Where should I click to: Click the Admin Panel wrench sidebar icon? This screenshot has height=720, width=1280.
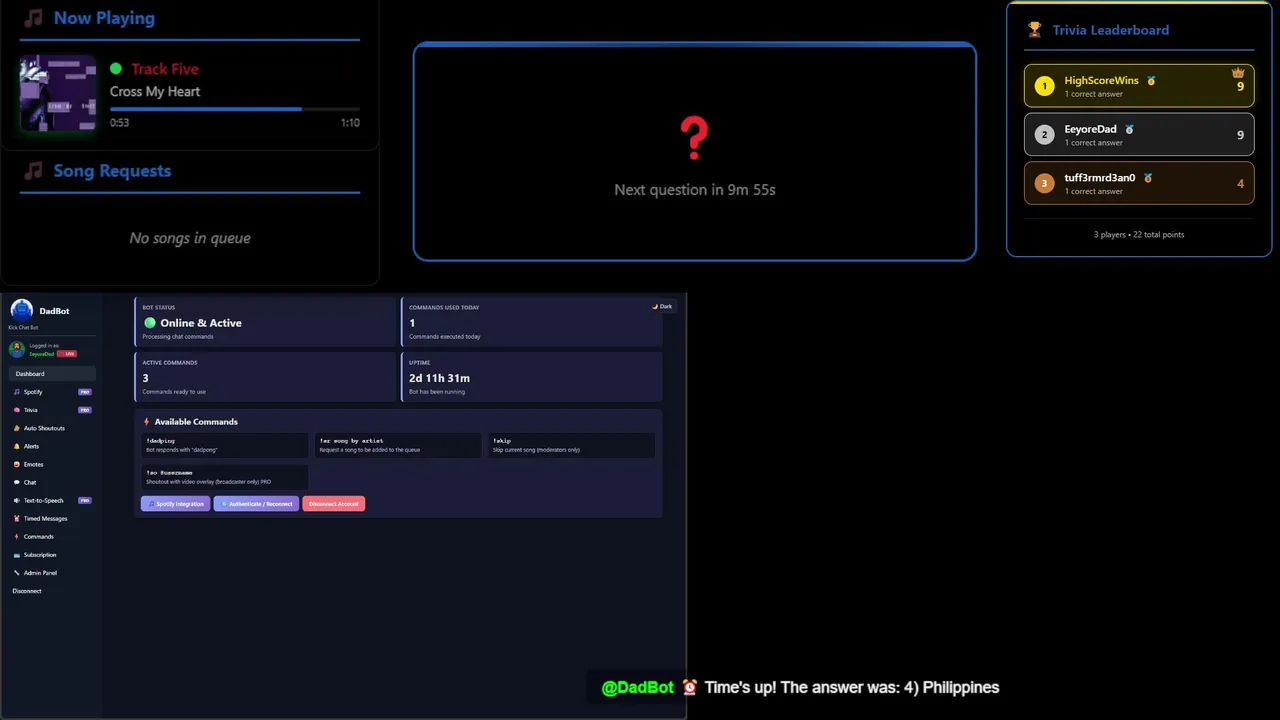[x=16, y=573]
